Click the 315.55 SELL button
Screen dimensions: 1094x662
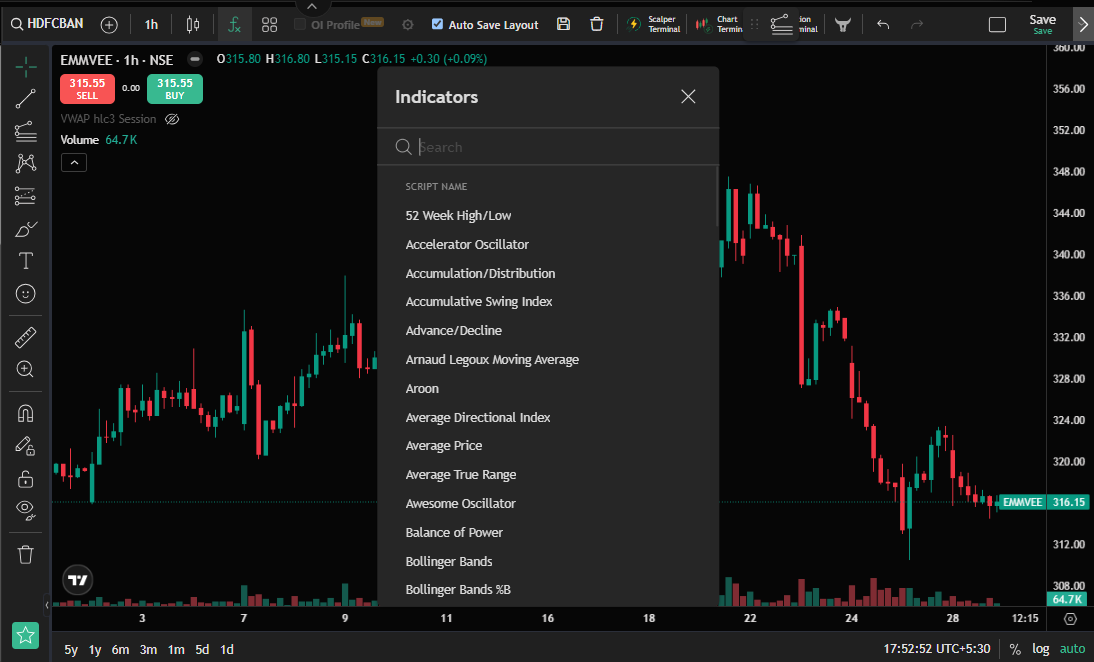[87, 89]
